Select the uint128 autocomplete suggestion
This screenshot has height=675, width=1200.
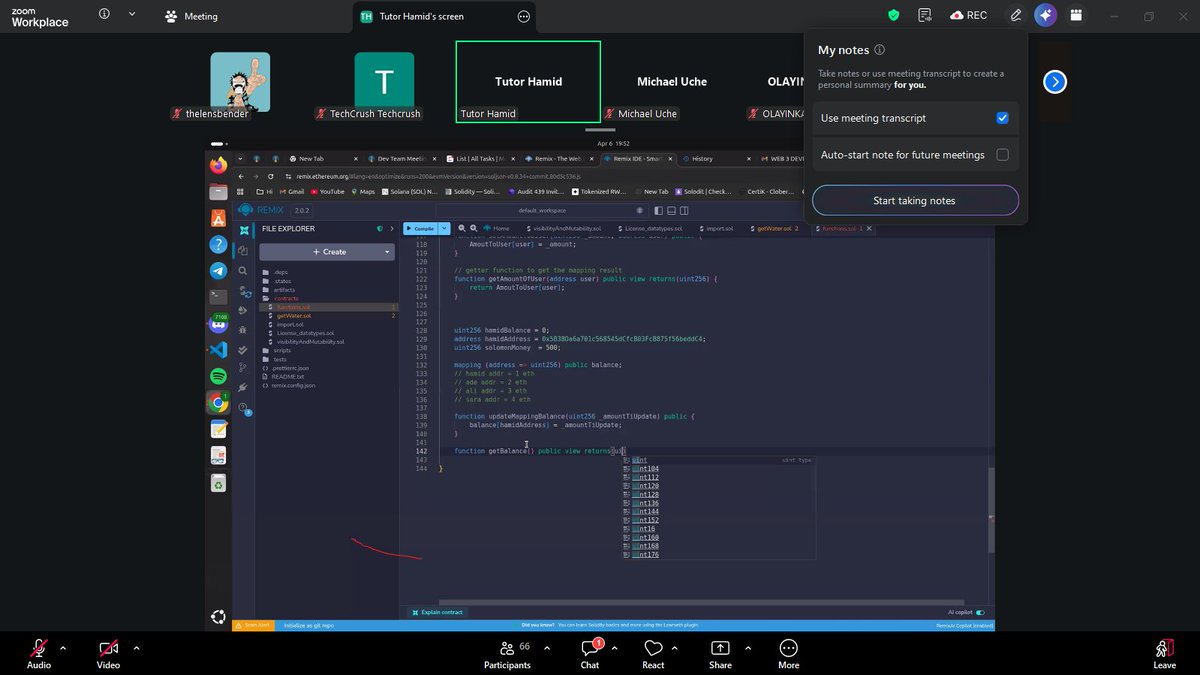point(645,494)
